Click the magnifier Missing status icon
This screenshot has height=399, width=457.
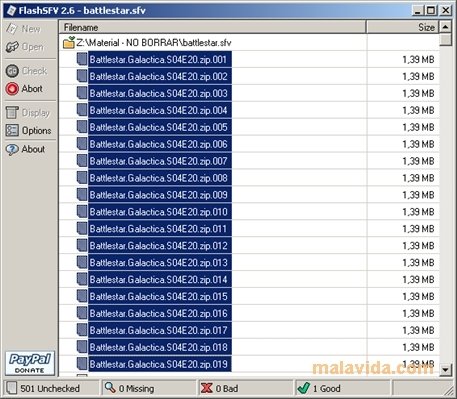point(110,388)
